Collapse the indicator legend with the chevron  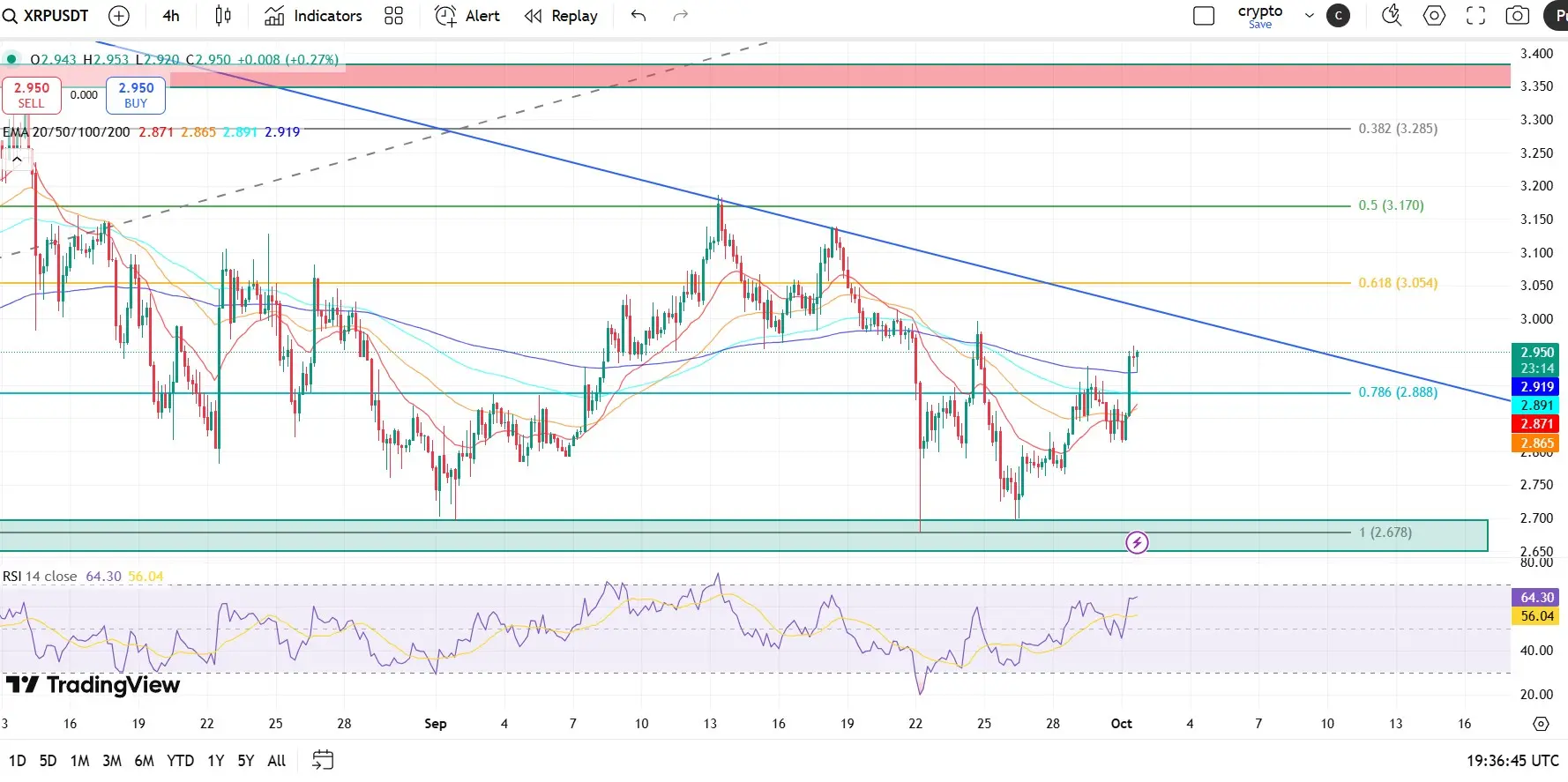[x=17, y=160]
